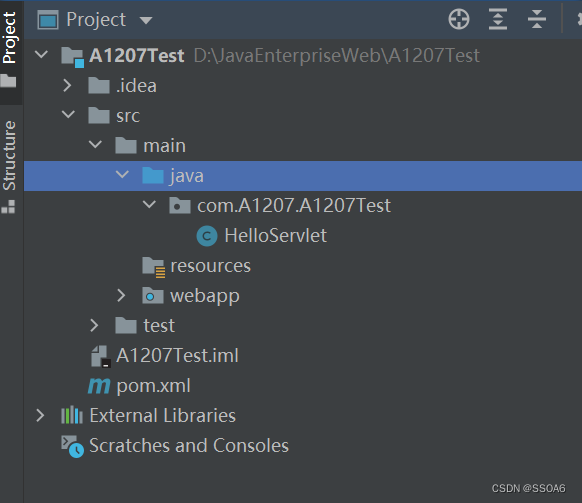
Task: Click the HelloServlet class icon
Action: coord(207,236)
